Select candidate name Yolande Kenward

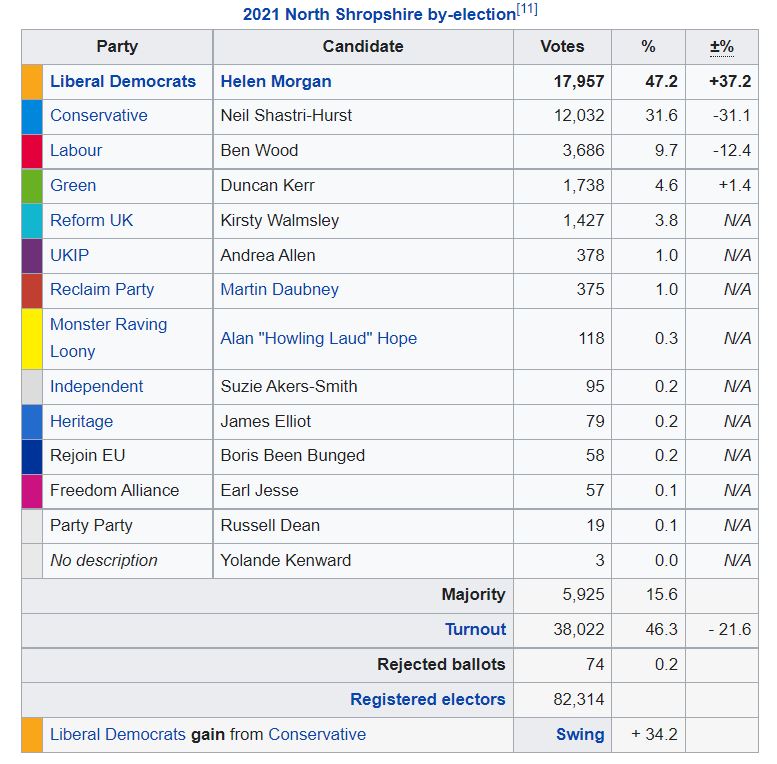click(285, 560)
